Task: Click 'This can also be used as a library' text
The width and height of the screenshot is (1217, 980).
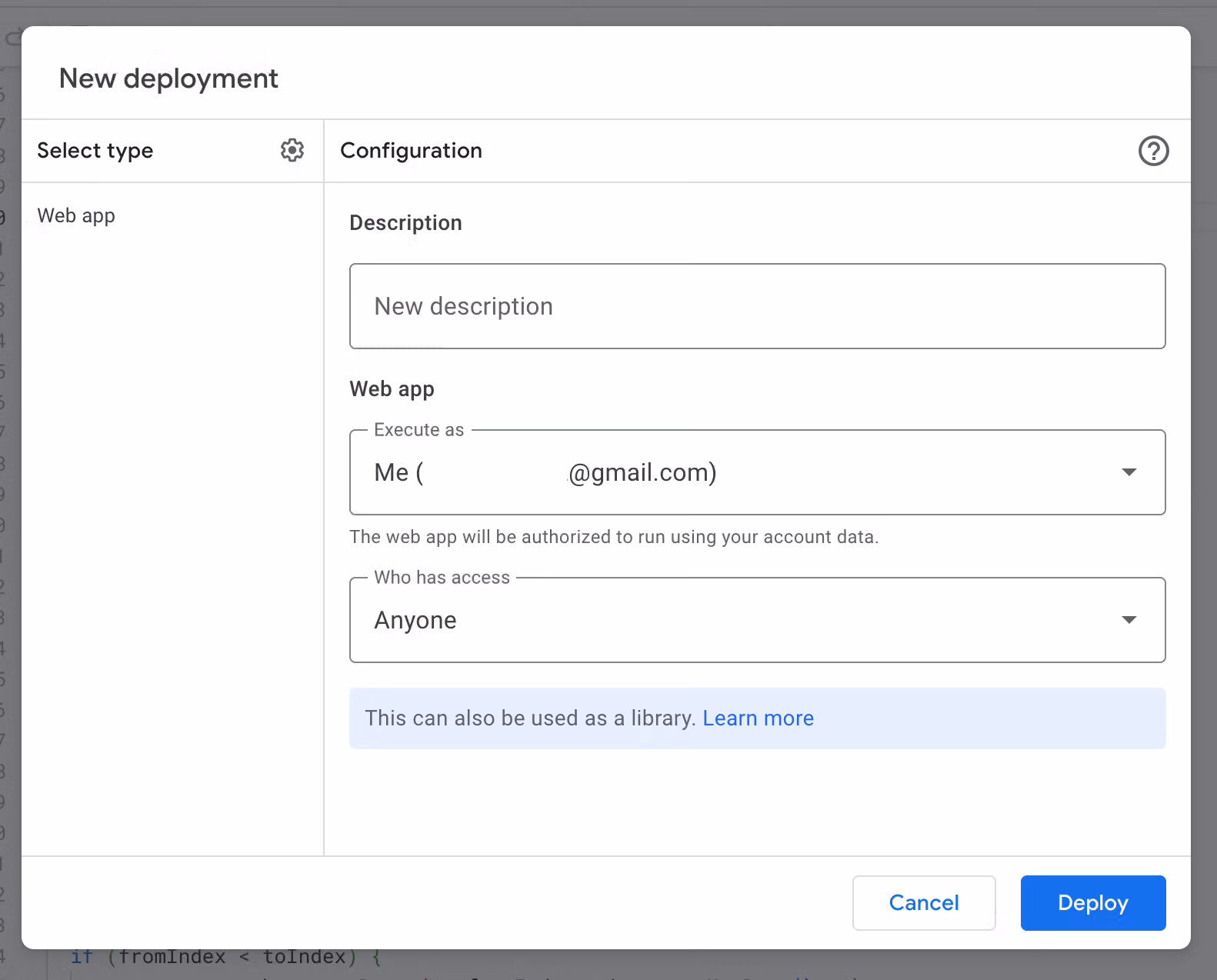Action: [x=530, y=718]
